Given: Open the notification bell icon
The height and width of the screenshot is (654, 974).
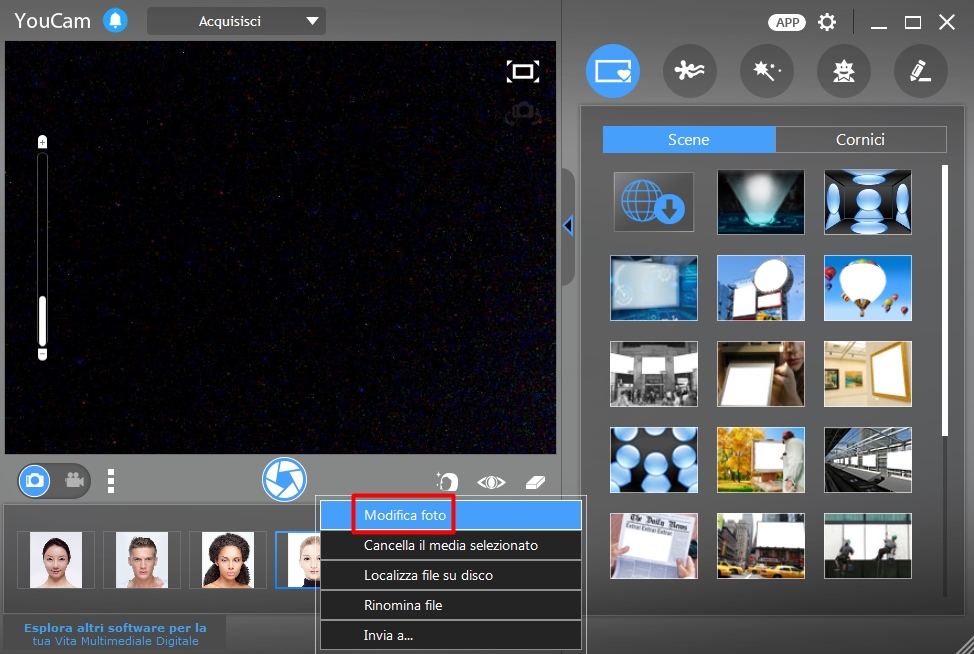Looking at the screenshot, I should tap(115, 20).
